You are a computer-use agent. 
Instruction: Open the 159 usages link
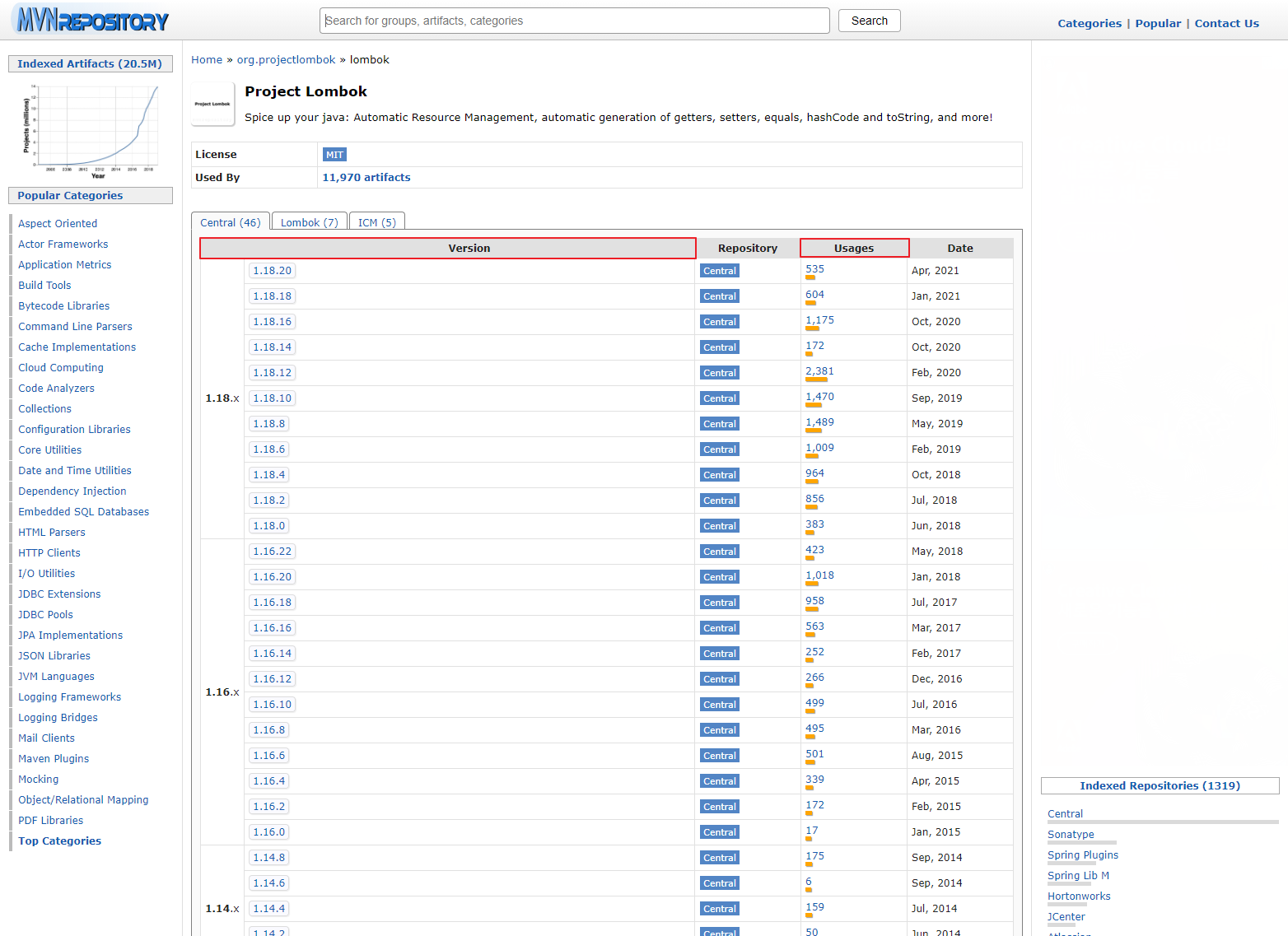[x=814, y=907]
